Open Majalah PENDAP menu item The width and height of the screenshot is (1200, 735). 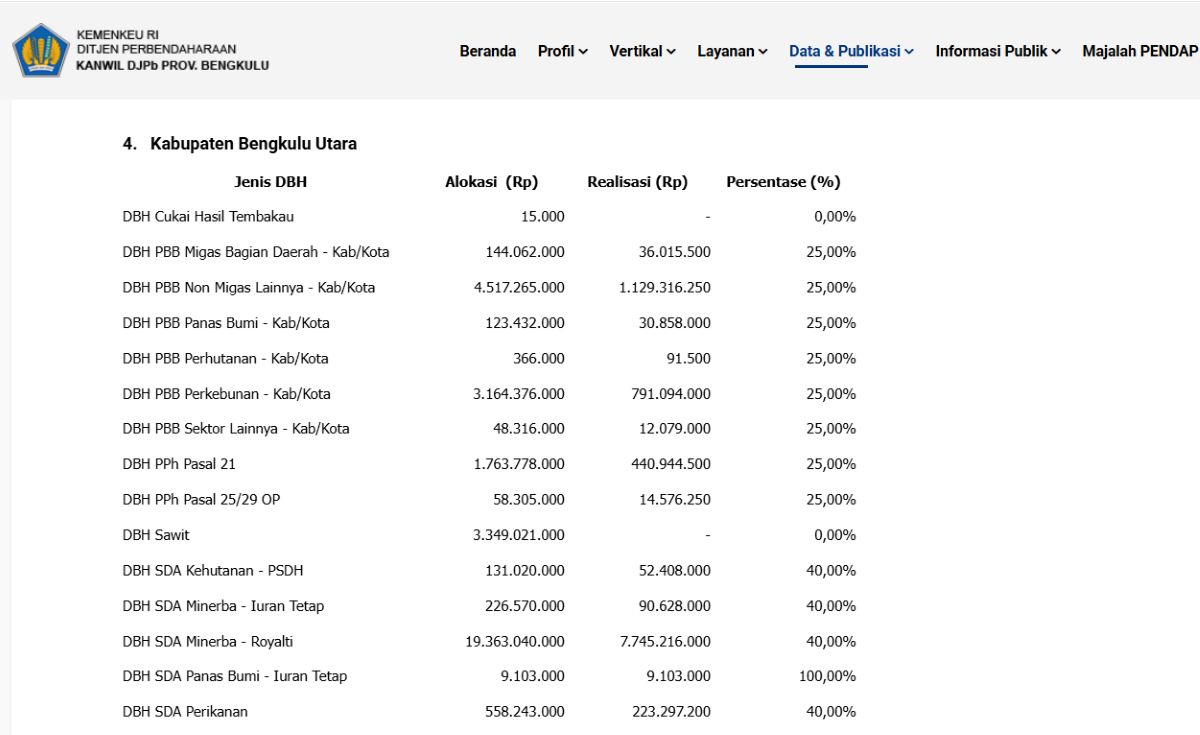point(1140,51)
